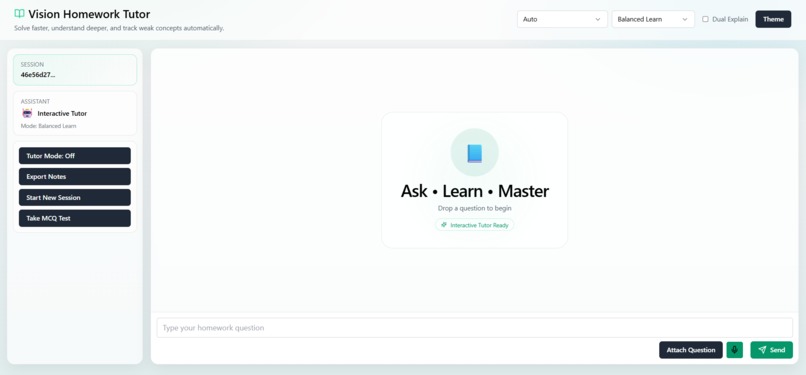Click the paper plane icon on Send
Viewport: 806px width, 375px height.
tap(762, 350)
